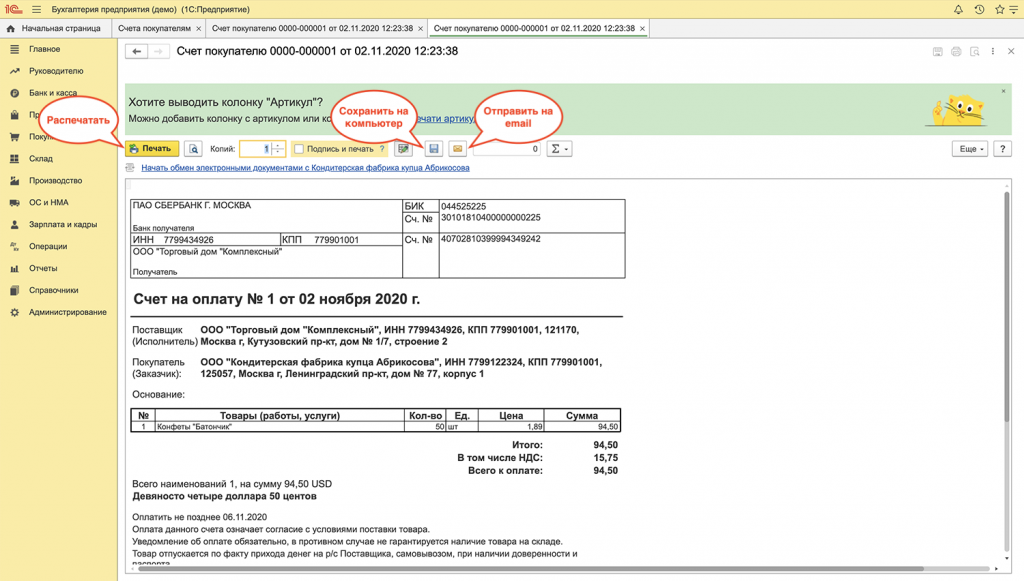Click the sum value field showing 0

coord(507,149)
